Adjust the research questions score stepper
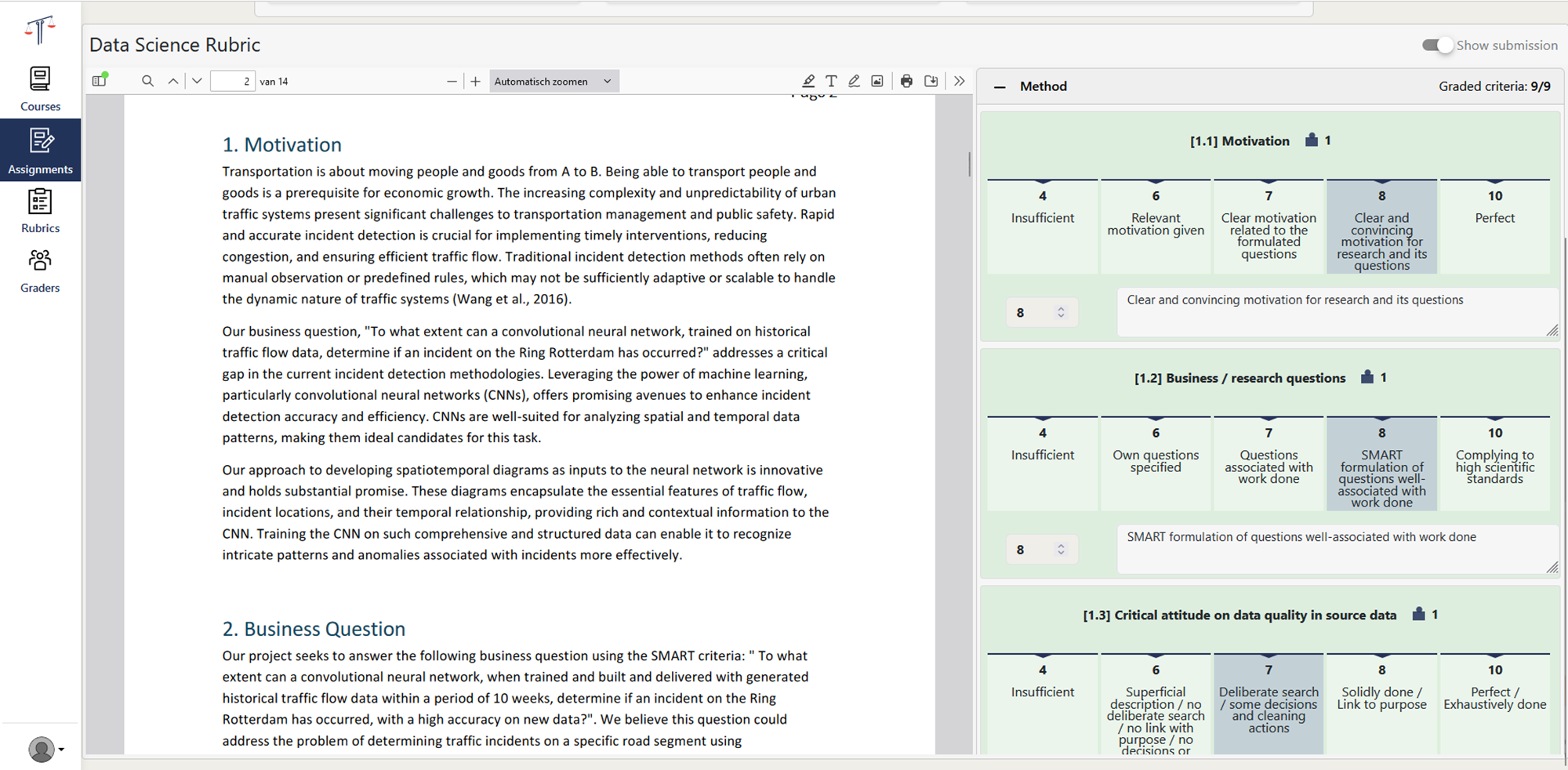The height and width of the screenshot is (770, 1568). [1061, 549]
